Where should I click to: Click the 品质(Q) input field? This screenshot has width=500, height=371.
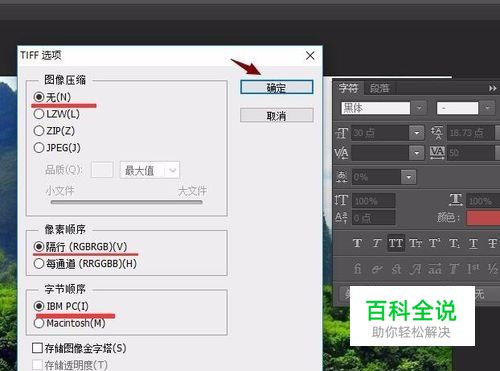[102, 170]
